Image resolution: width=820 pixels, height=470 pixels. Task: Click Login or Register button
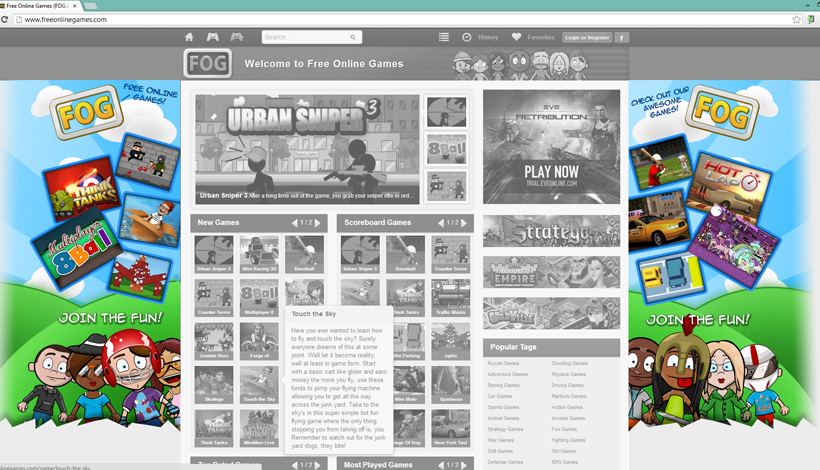(x=587, y=38)
